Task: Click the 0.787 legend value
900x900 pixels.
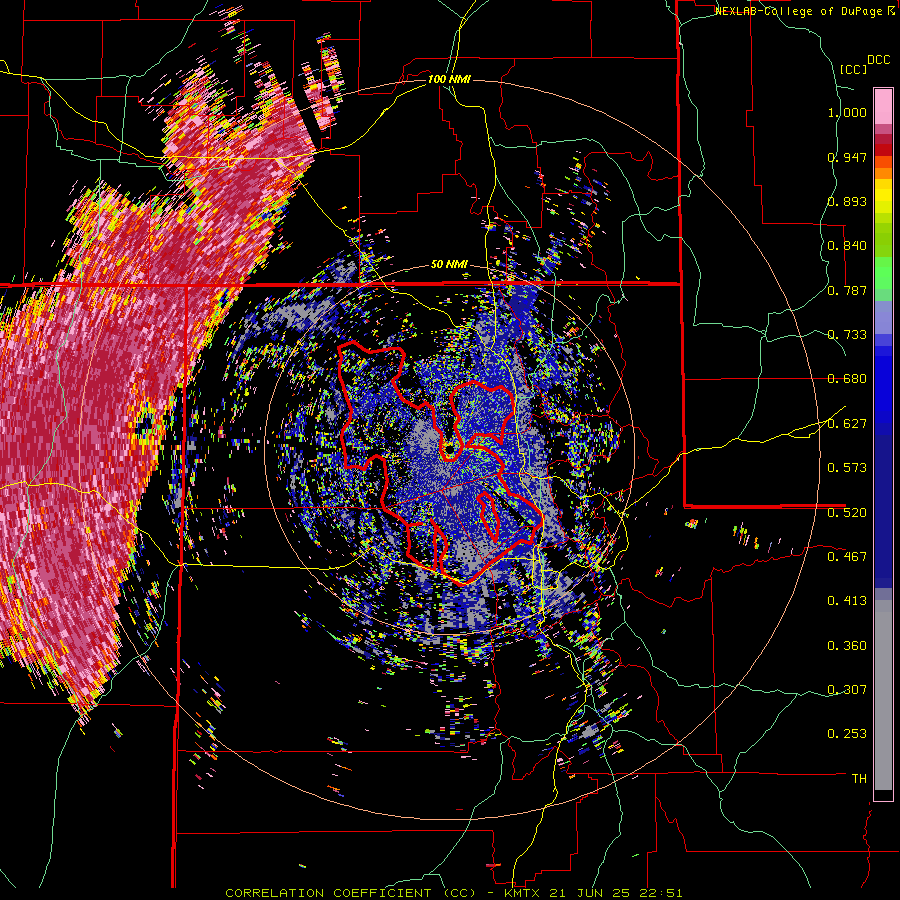Action: [847, 290]
